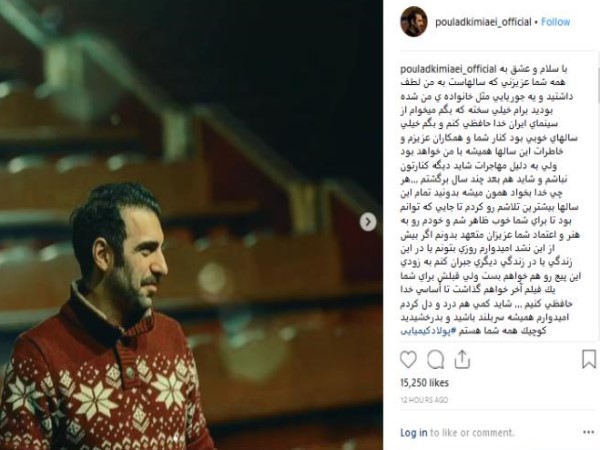Open comments with the speech bubble icon
This screenshot has height=450, width=600.
pos(435,360)
